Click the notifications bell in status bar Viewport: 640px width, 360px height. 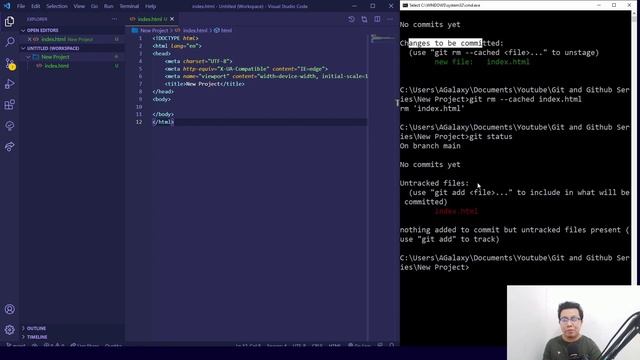391,345
